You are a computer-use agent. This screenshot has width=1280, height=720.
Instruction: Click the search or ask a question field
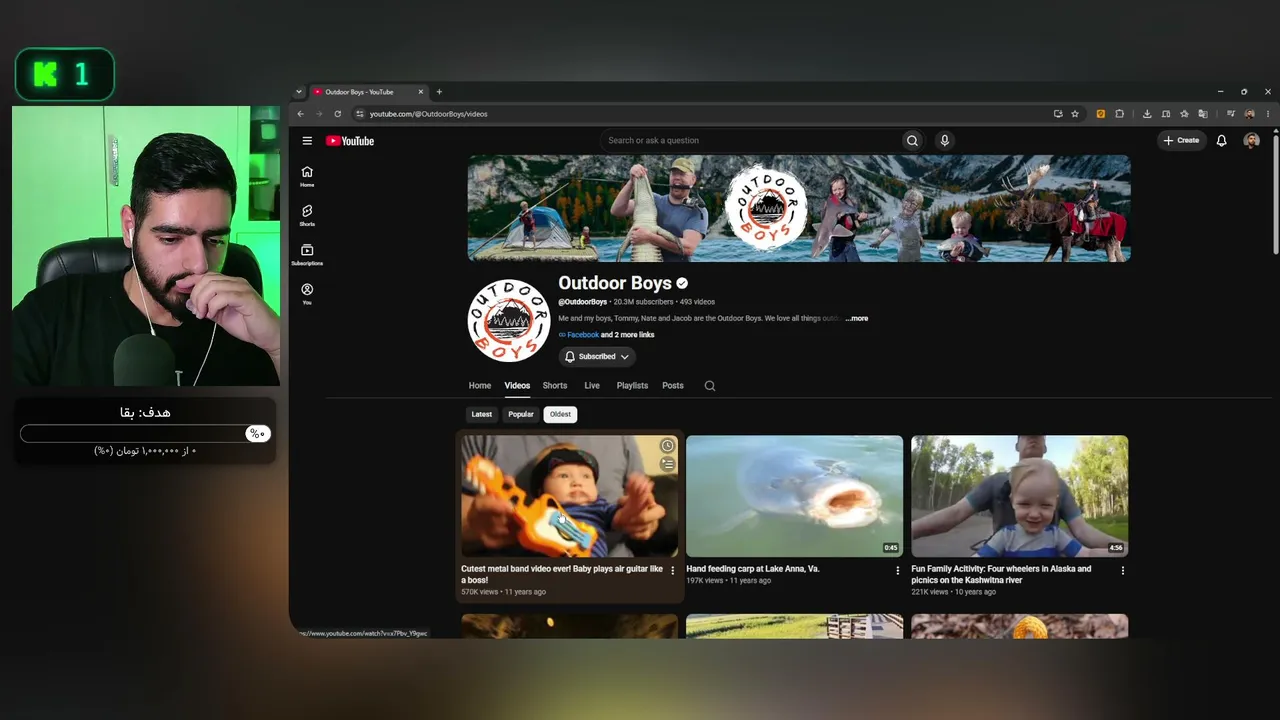point(750,141)
